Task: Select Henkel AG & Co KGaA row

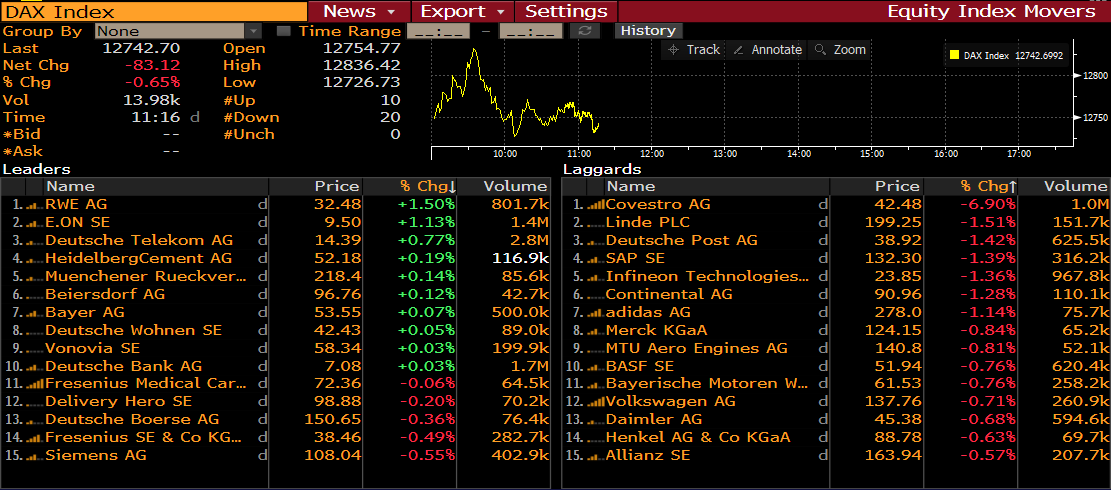Action: (836, 438)
